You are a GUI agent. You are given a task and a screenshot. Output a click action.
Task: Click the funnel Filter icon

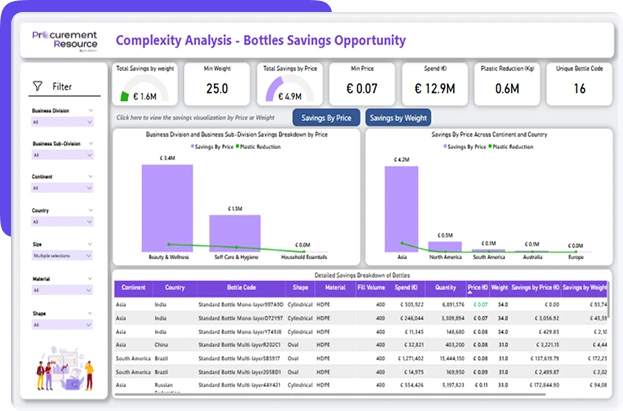(36, 86)
